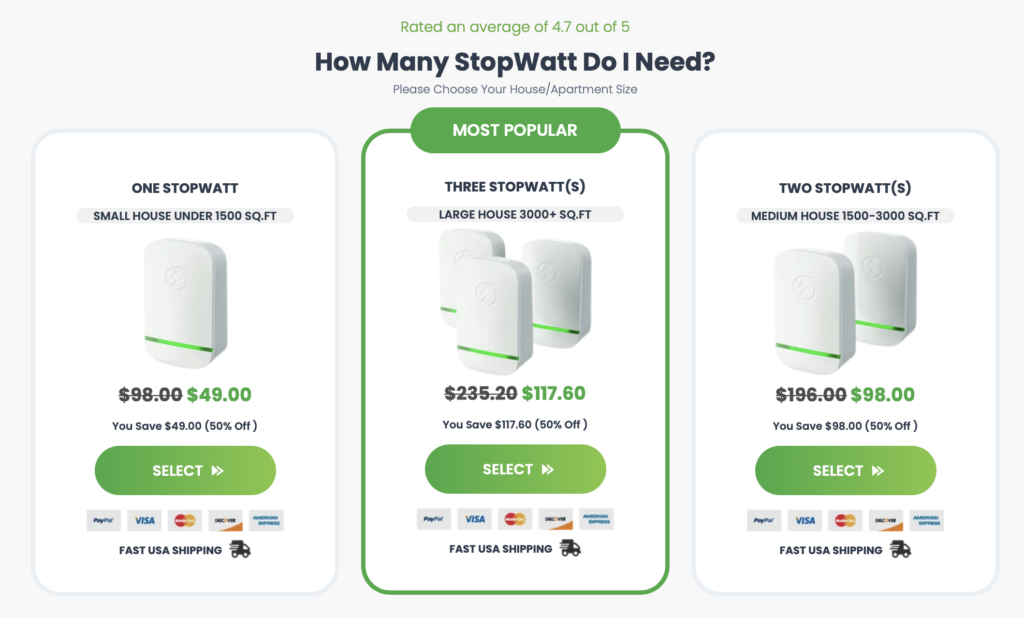Click Medium House 1500-3000 SQ.FT label
The width and height of the screenshot is (1024, 617).
coord(845,215)
